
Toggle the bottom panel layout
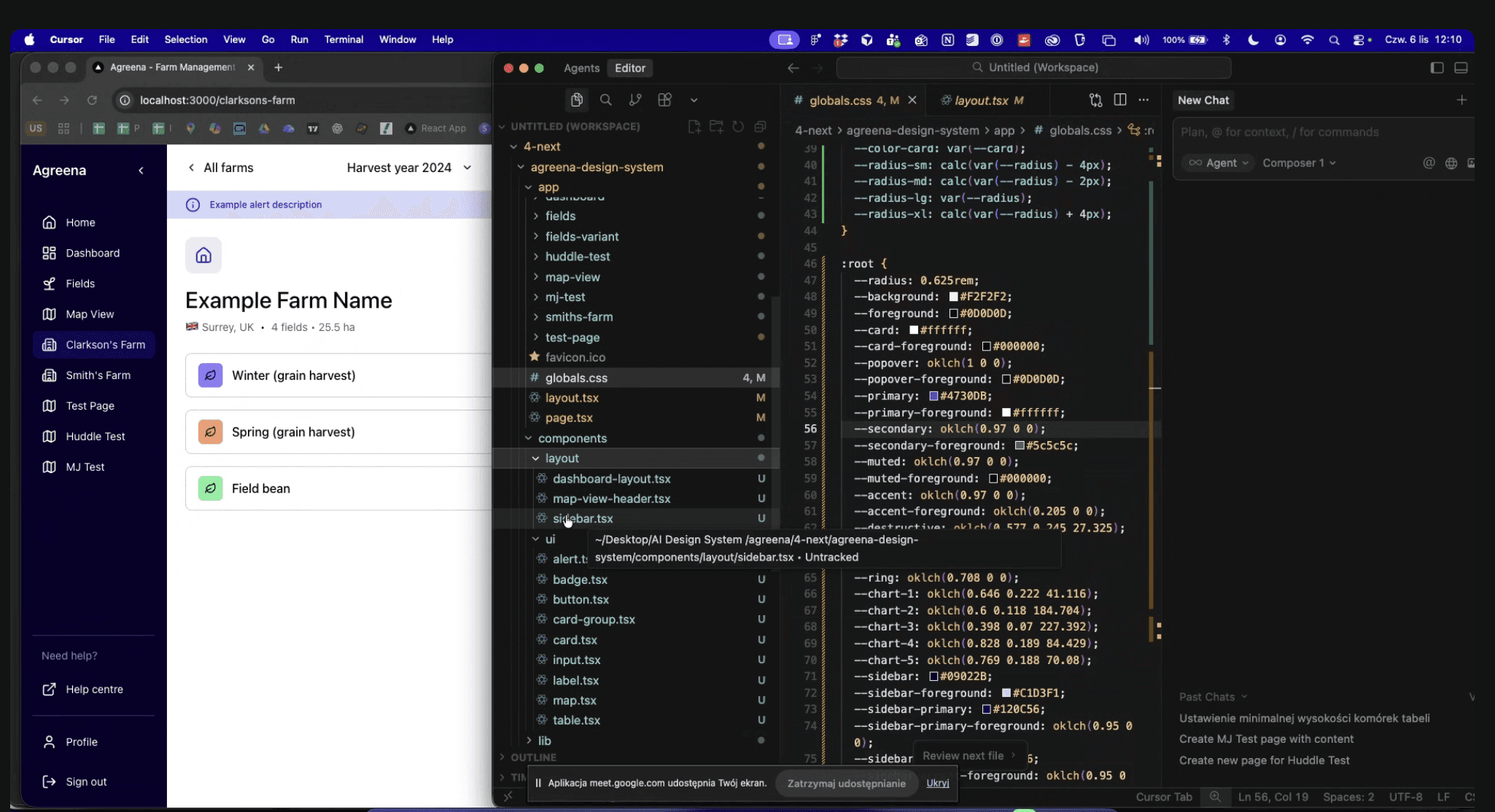coord(1461,68)
